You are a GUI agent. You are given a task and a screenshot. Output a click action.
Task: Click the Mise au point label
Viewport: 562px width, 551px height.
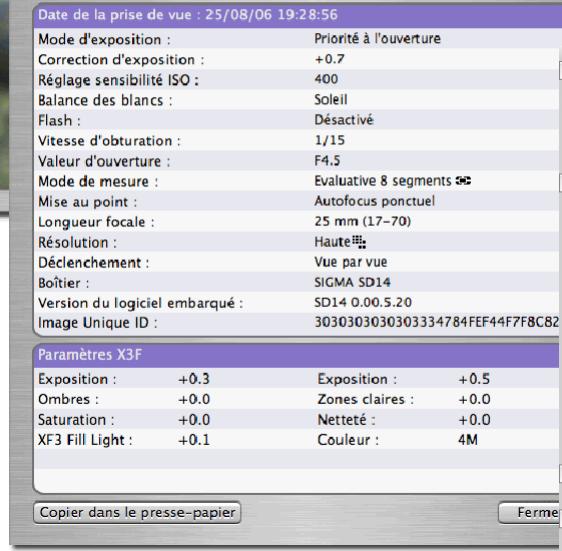click(87, 202)
